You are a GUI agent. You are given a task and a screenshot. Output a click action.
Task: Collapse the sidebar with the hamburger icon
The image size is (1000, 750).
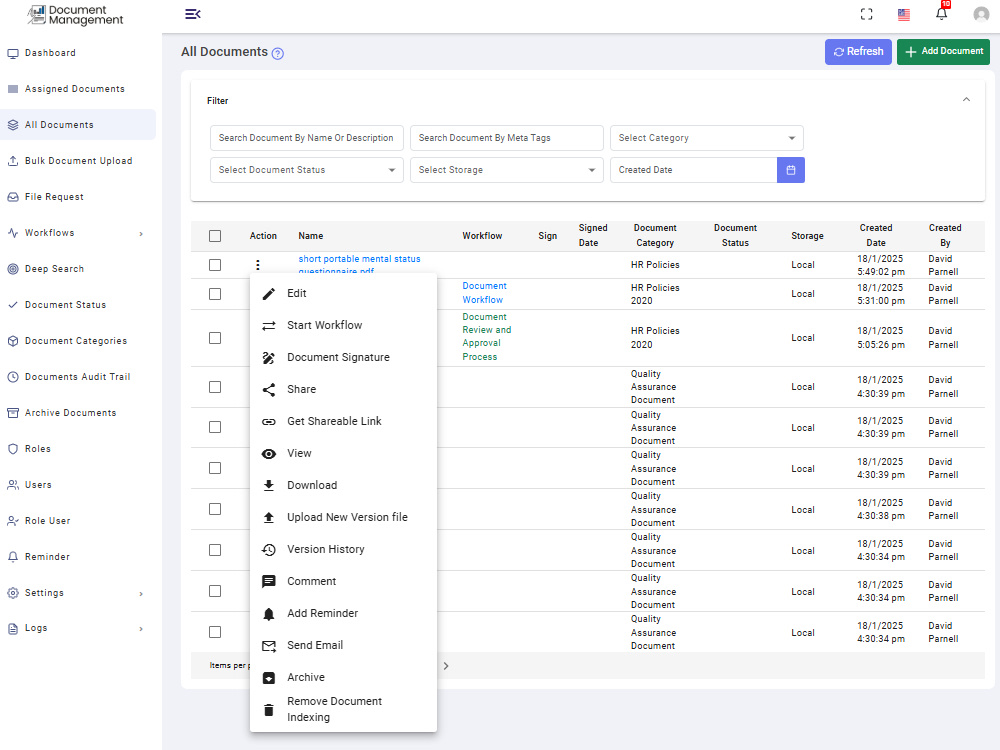(193, 14)
